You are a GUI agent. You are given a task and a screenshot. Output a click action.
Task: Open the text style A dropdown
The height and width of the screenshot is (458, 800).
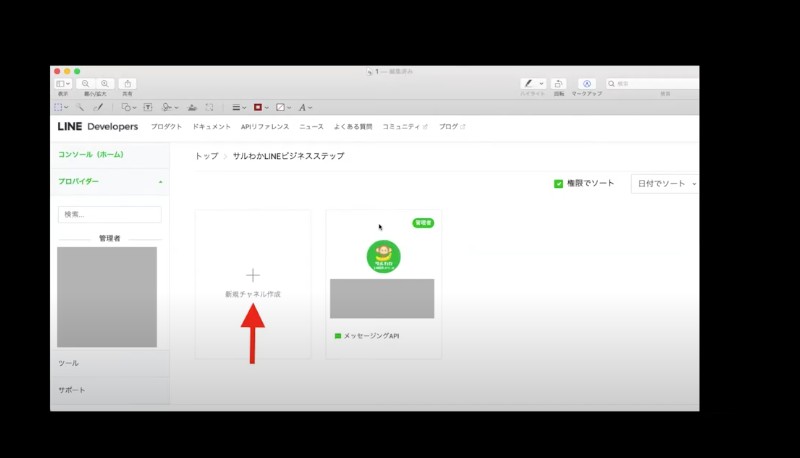[x=305, y=107]
